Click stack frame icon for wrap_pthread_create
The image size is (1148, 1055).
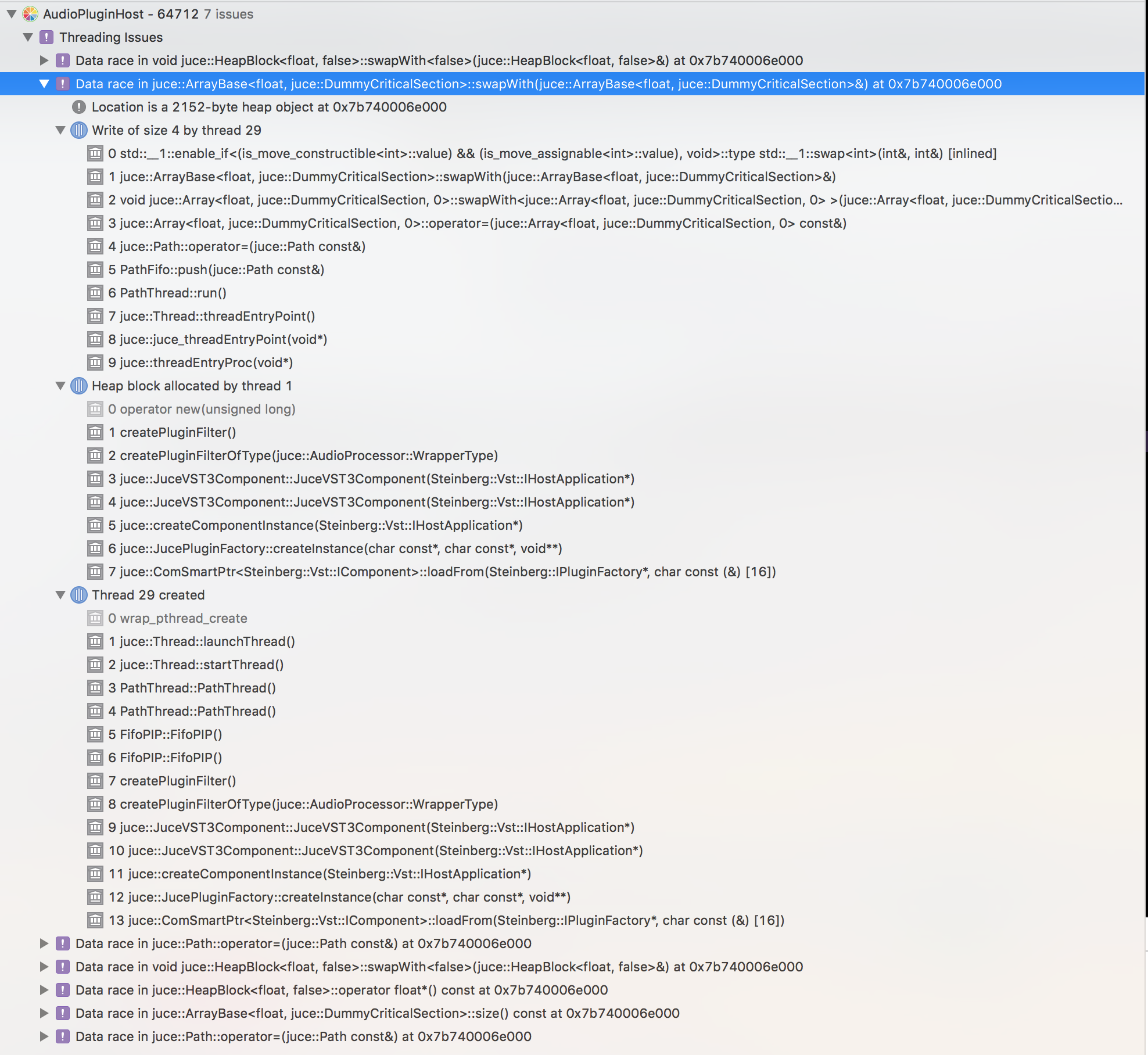95,618
